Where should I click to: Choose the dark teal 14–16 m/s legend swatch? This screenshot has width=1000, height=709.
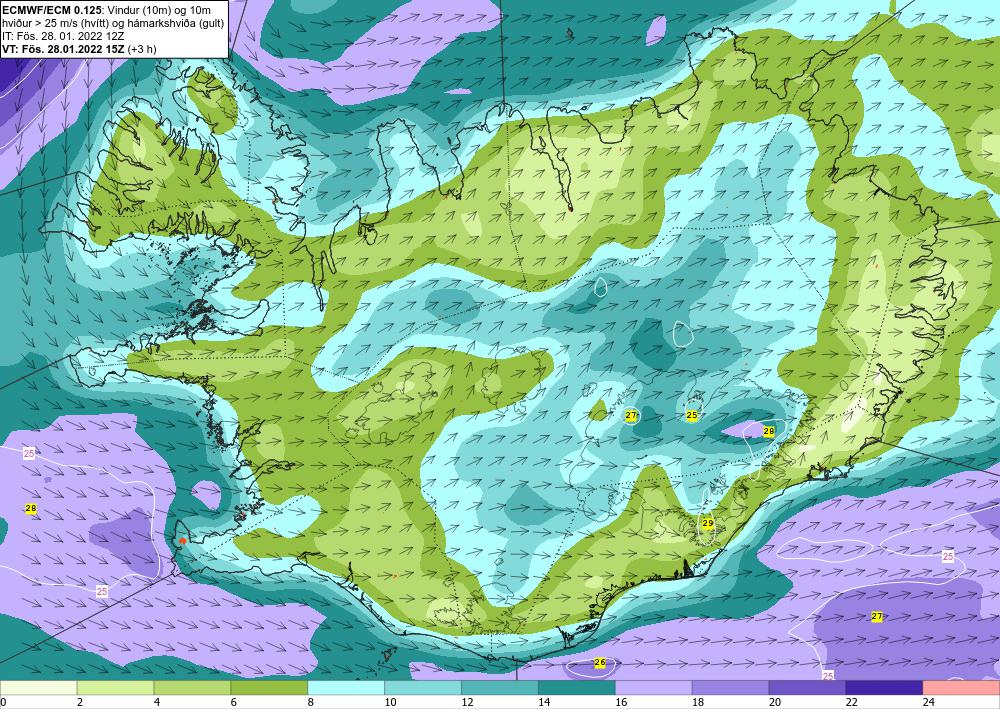(577, 688)
